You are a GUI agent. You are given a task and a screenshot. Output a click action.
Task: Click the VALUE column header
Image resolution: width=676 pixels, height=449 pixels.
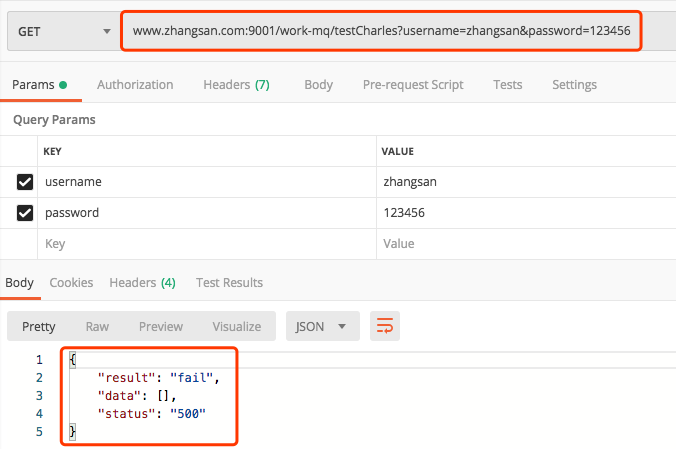click(397, 151)
